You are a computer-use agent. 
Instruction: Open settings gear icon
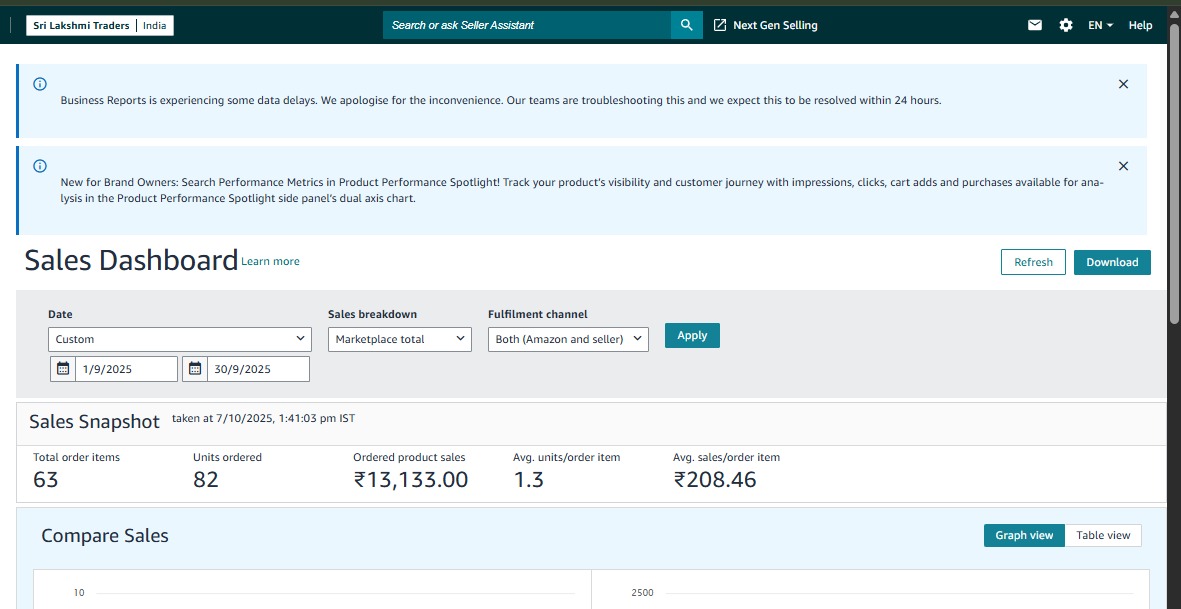(1065, 25)
